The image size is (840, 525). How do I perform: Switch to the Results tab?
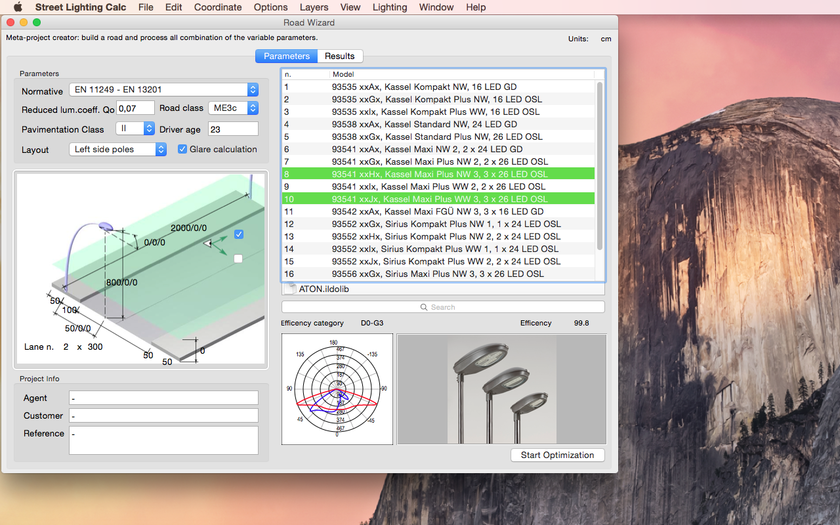[x=339, y=56]
